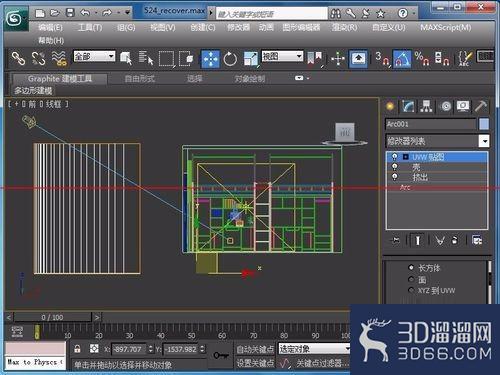Screen dimensions: 500x375
Task: Activate the Select Object cube-cursor tool
Action: point(126,59)
